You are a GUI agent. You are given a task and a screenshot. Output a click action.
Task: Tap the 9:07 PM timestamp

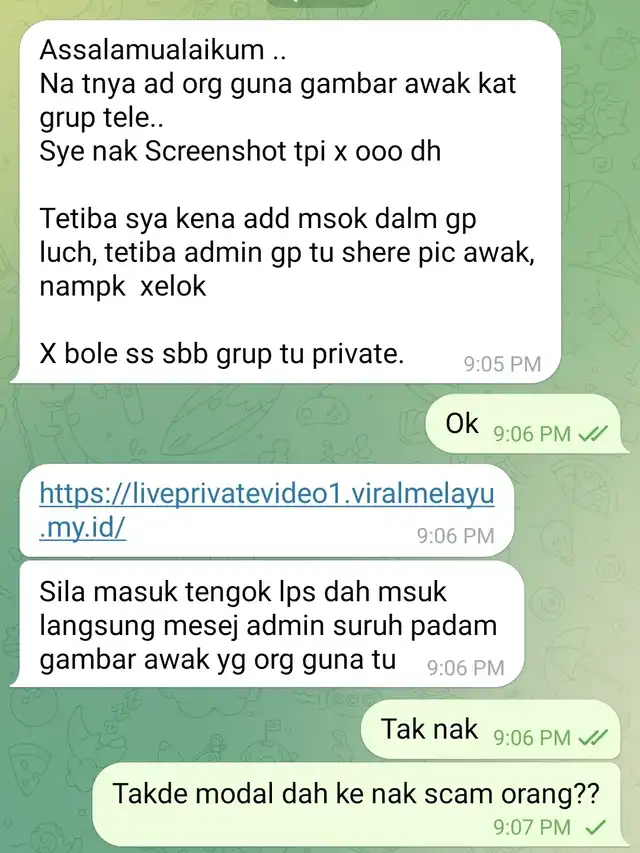pyautogui.click(x=532, y=827)
